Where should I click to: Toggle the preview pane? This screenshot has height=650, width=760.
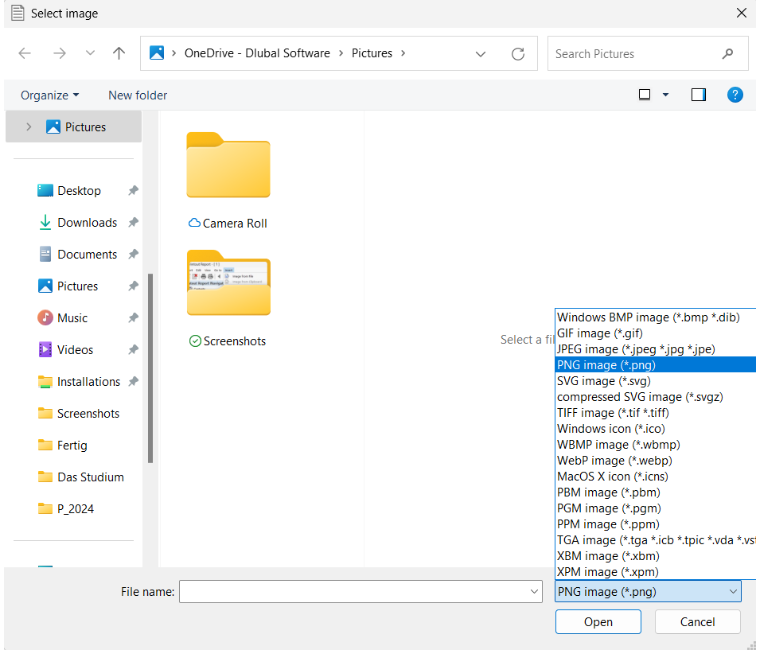698,95
